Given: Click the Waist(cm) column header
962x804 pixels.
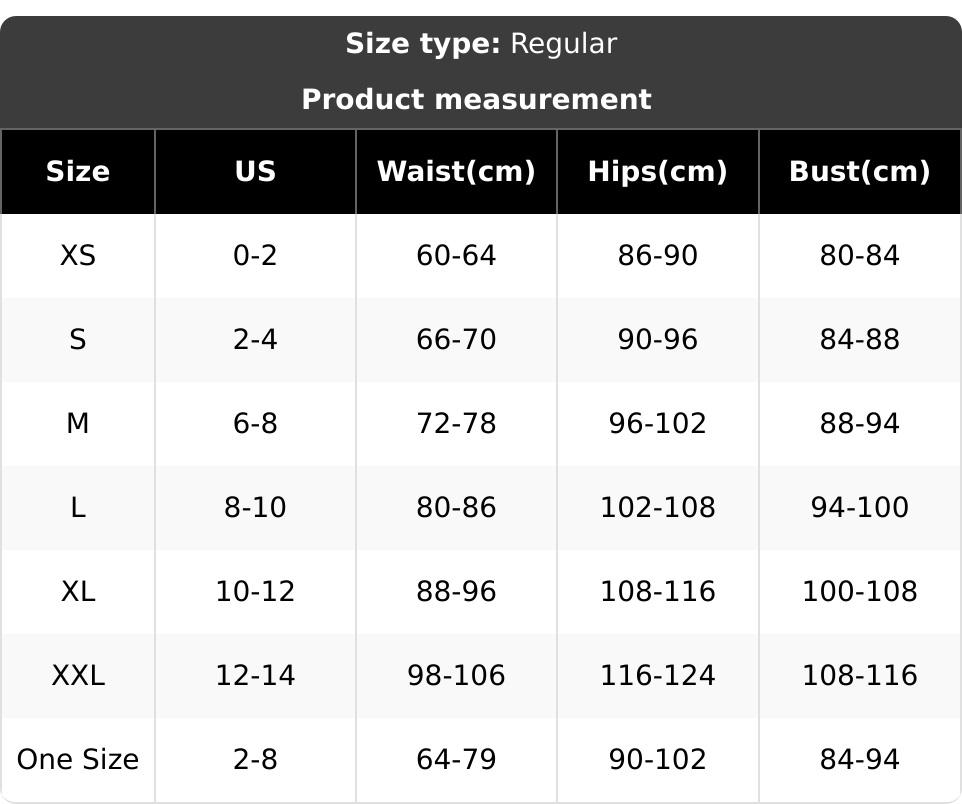Looking at the screenshot, I should coord(456,172).
